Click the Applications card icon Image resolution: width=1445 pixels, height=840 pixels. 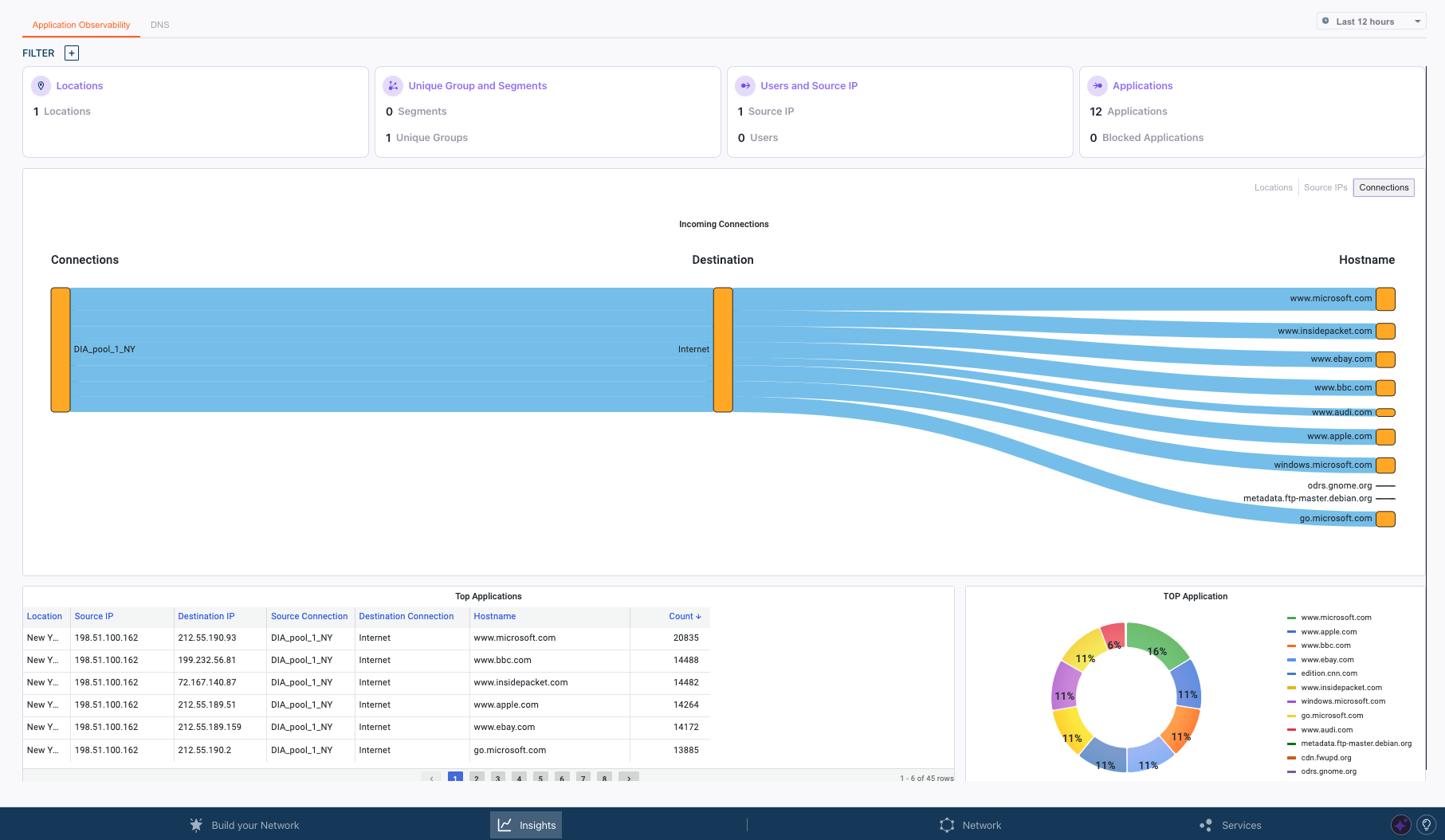click(x=1097, y=86)
